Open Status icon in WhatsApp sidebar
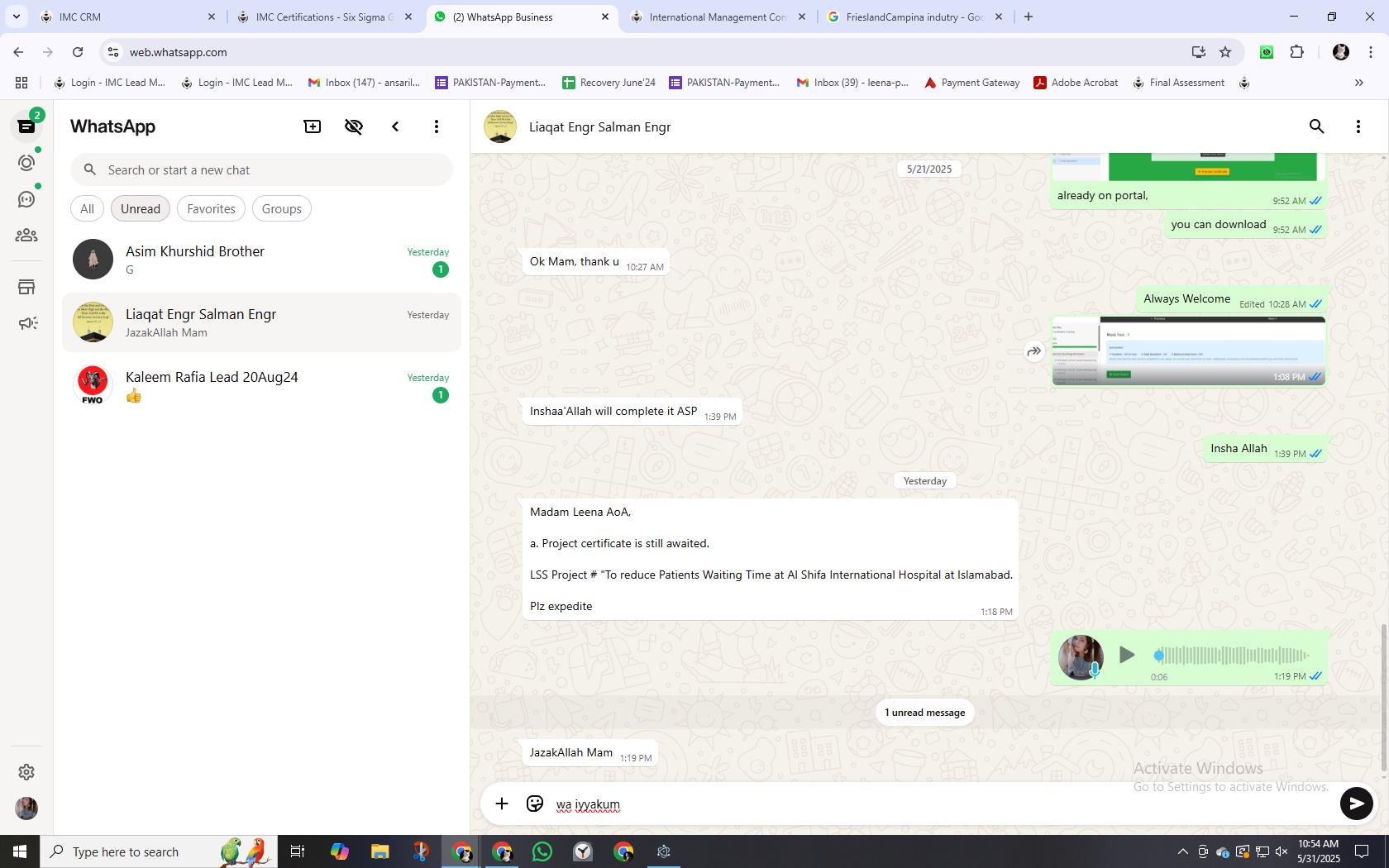Viewport: 1389px width, 868px height. tap(26, 163)
